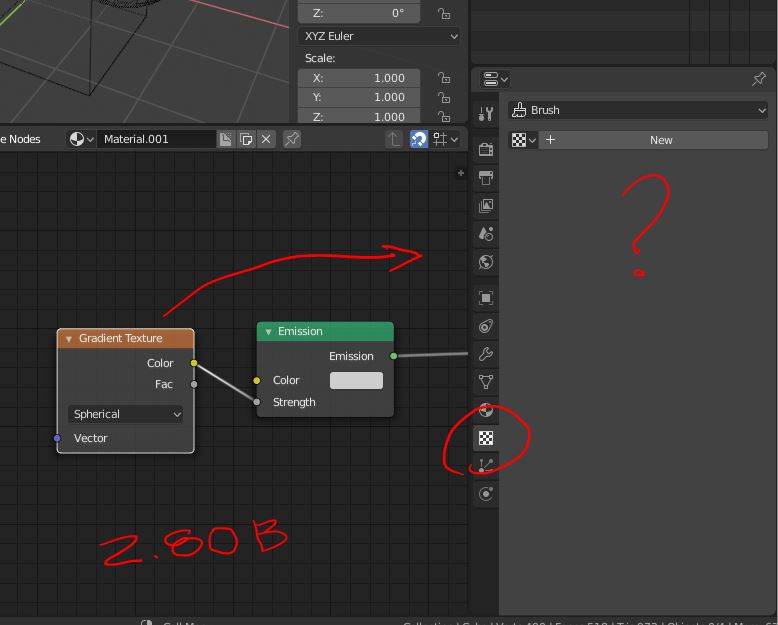Unlink Material.001 with the X button

pos(266,139)
